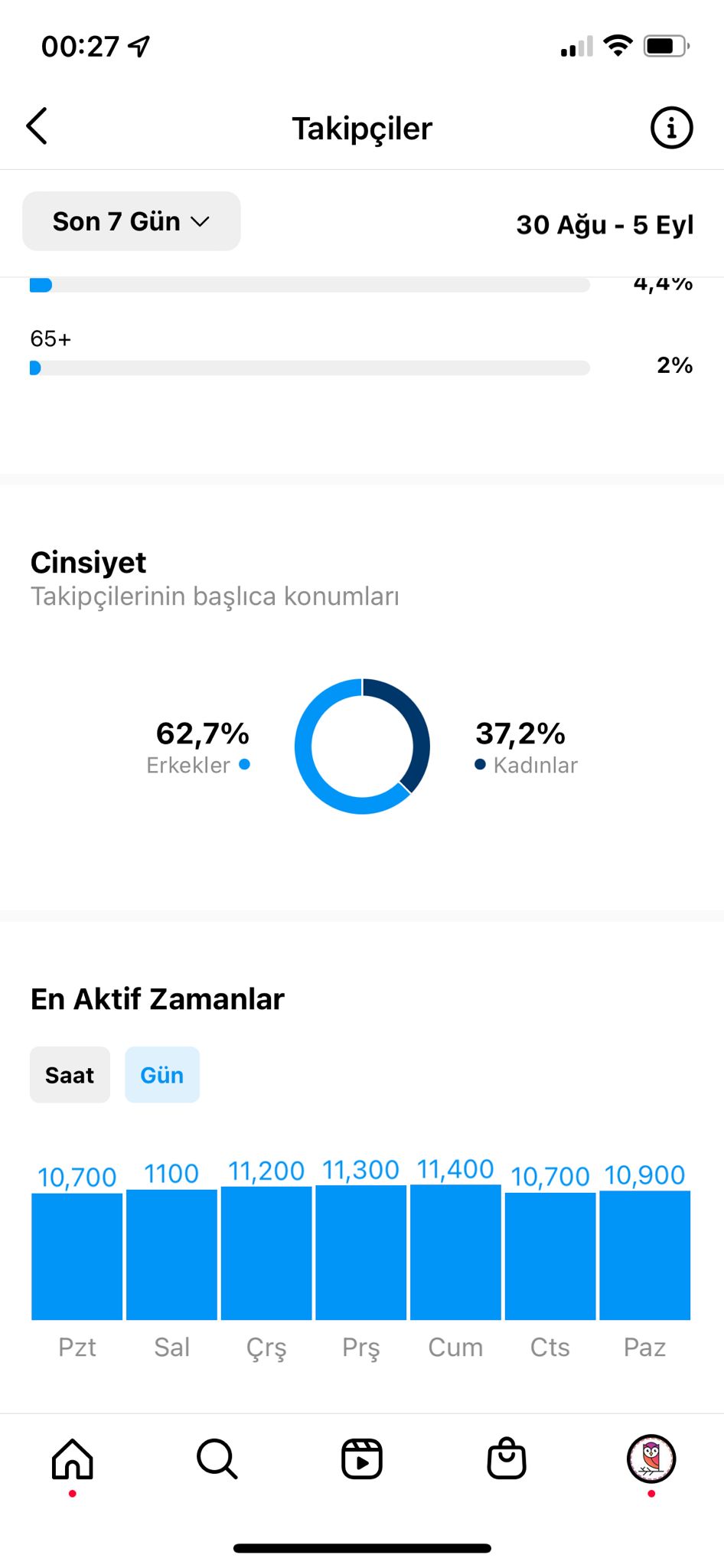Select the Pzt bar showing 10,700
Viewport: 724px width, 1568px height.
click(x=77, y=1256)
